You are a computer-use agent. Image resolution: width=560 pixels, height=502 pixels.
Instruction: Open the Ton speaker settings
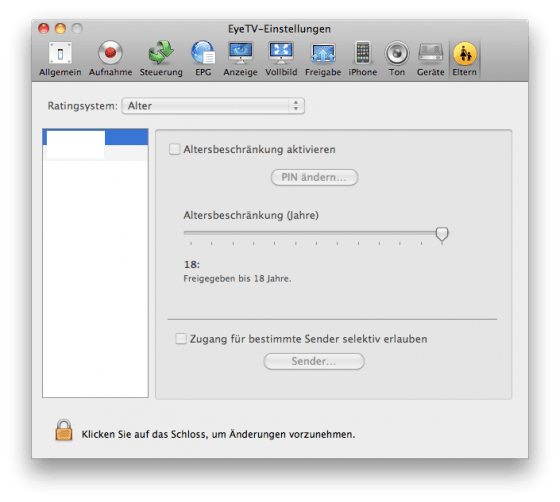397,59
